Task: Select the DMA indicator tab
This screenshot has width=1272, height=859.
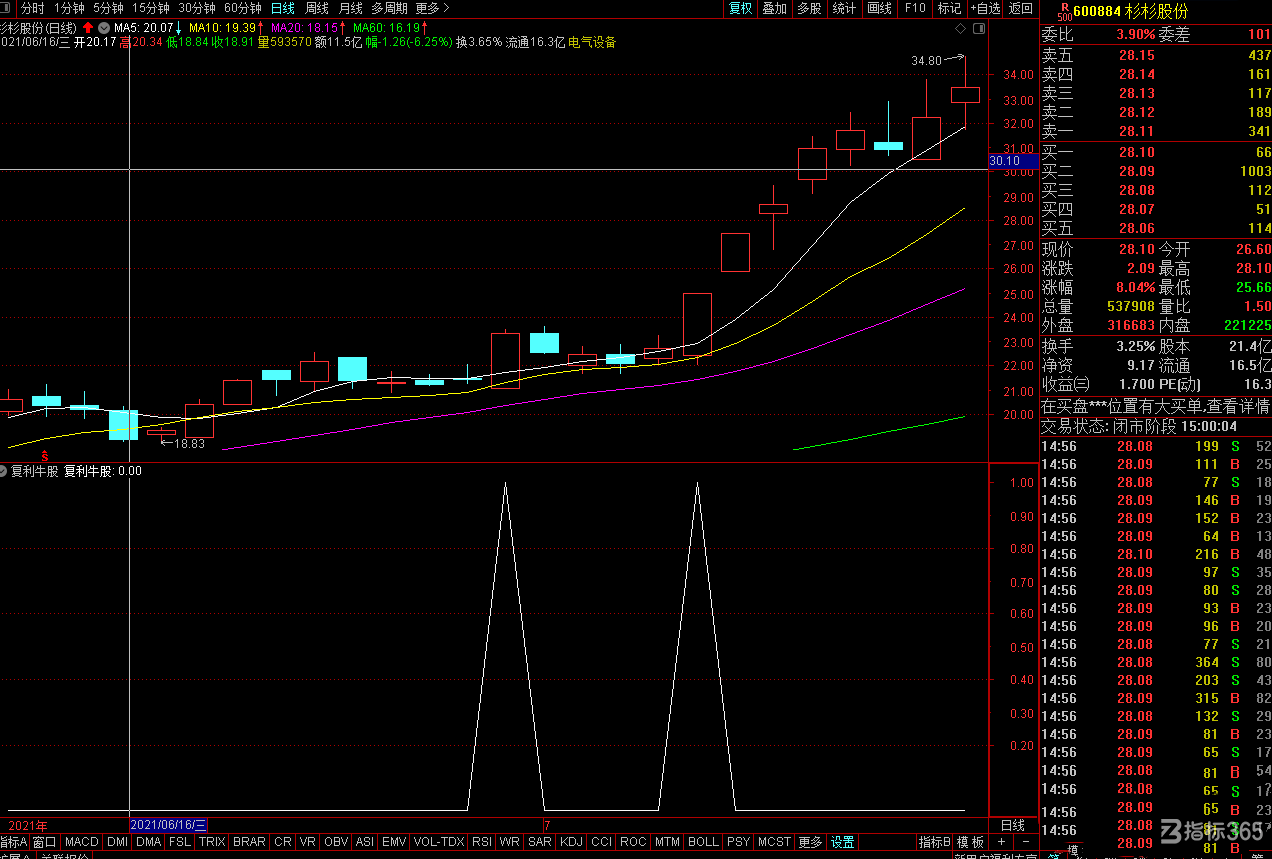Action: coord(149,842)
